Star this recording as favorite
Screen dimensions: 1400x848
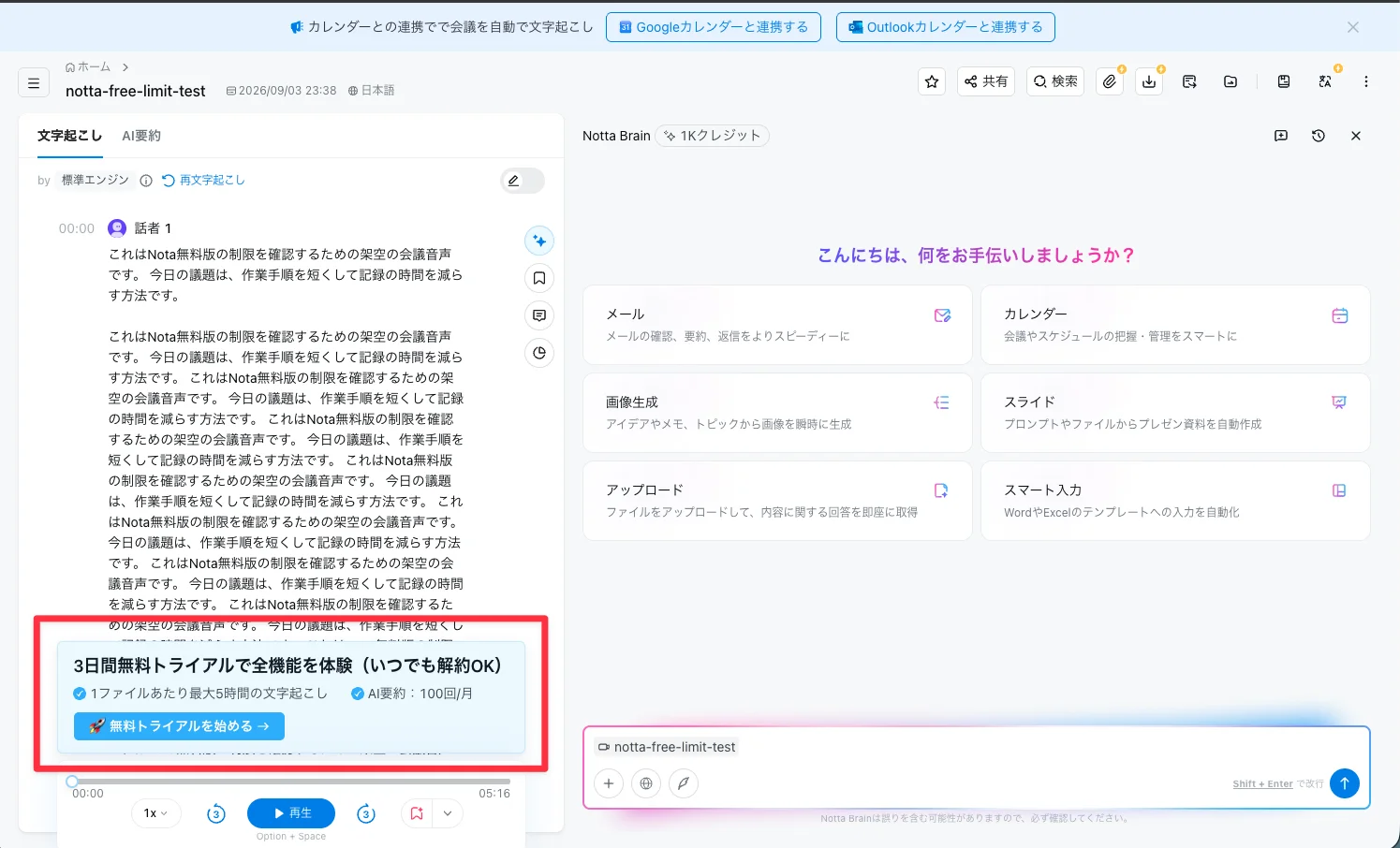(x=932, y=81)
